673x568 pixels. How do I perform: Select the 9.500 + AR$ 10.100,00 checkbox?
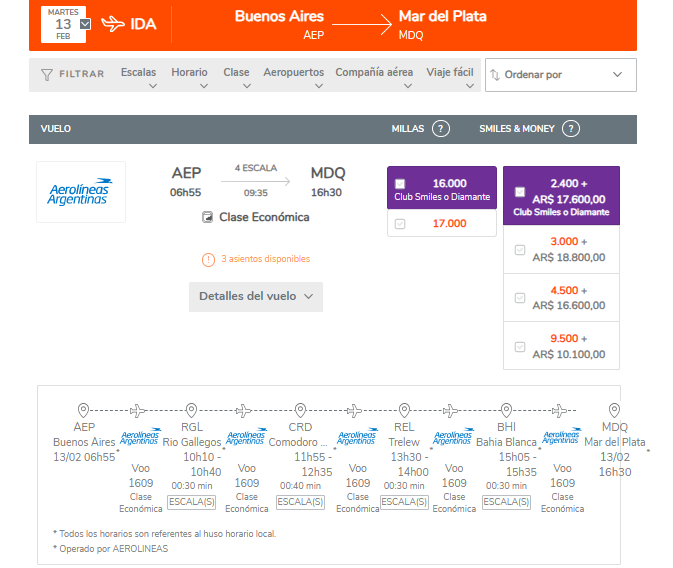520,347
